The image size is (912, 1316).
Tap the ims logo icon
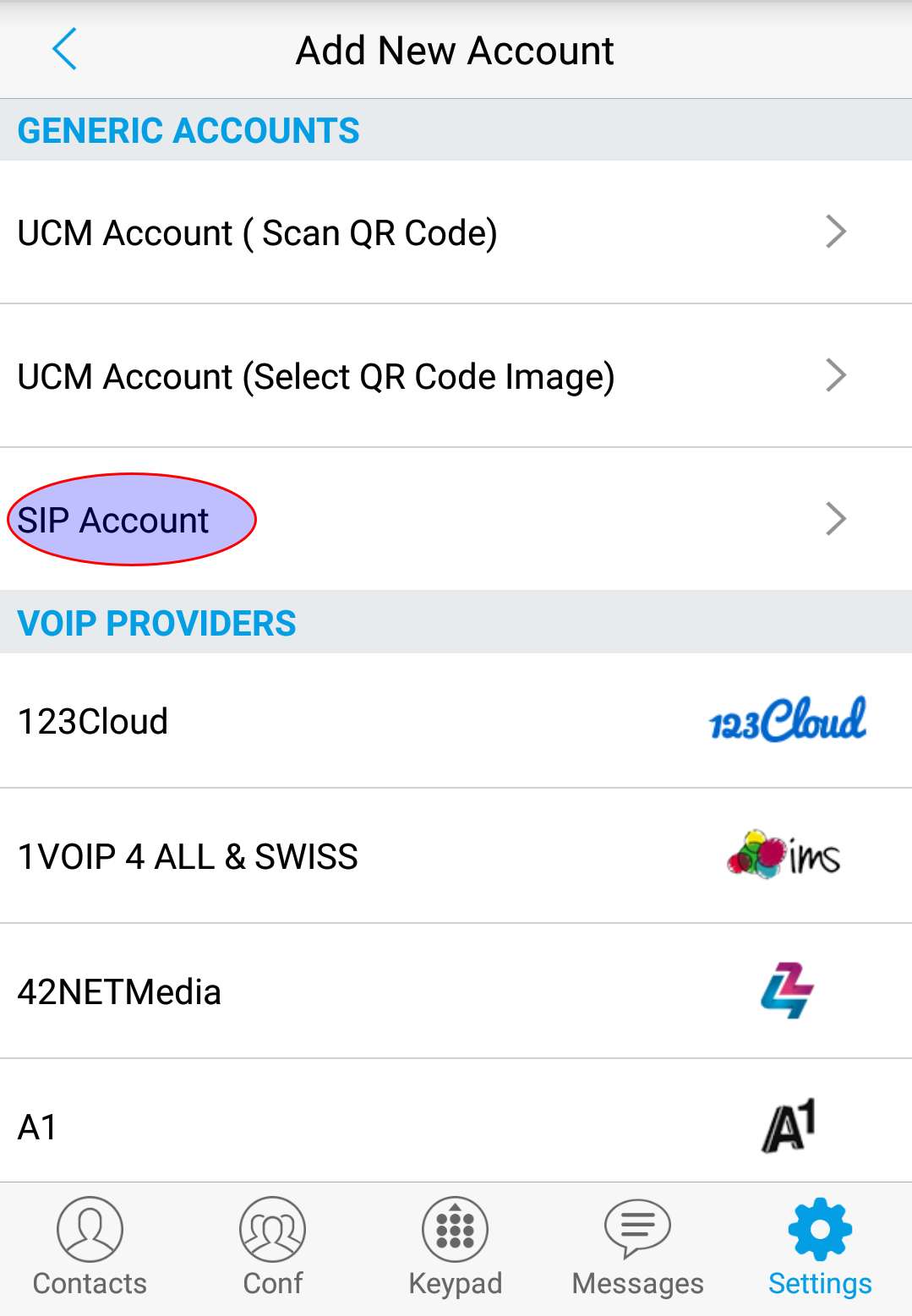[784, 855]
